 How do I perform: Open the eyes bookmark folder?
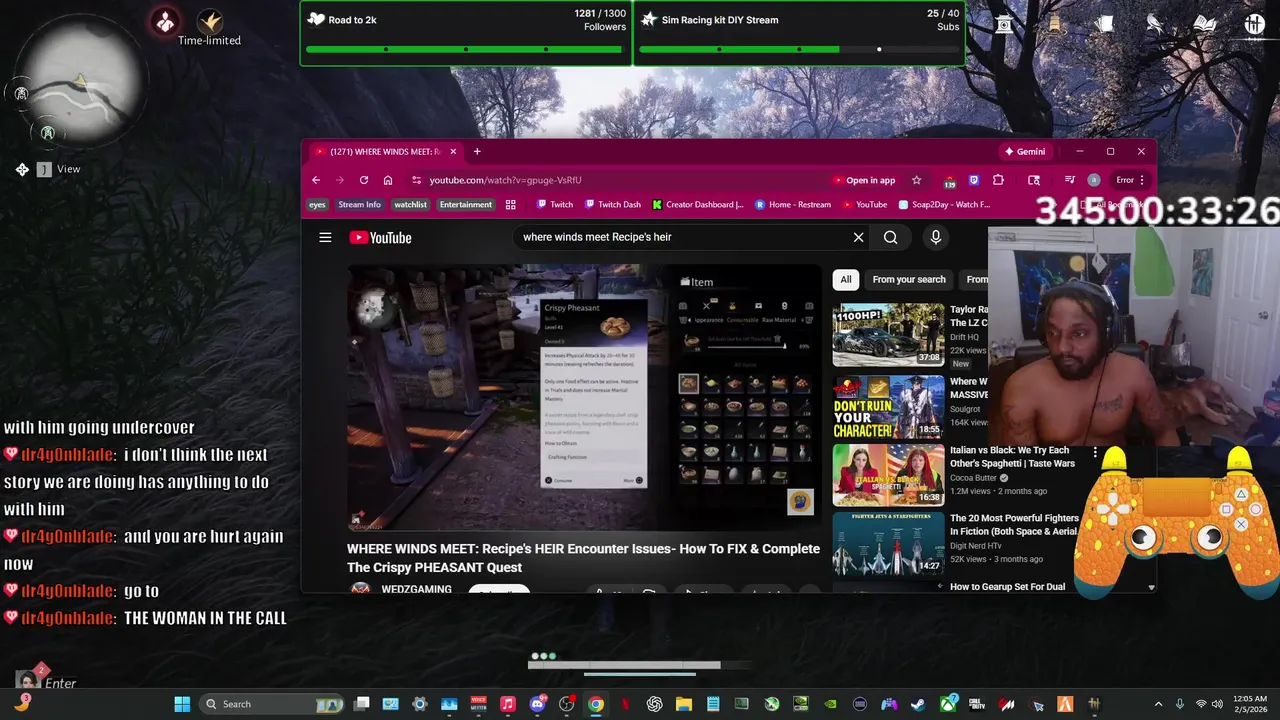click(317, 205)
